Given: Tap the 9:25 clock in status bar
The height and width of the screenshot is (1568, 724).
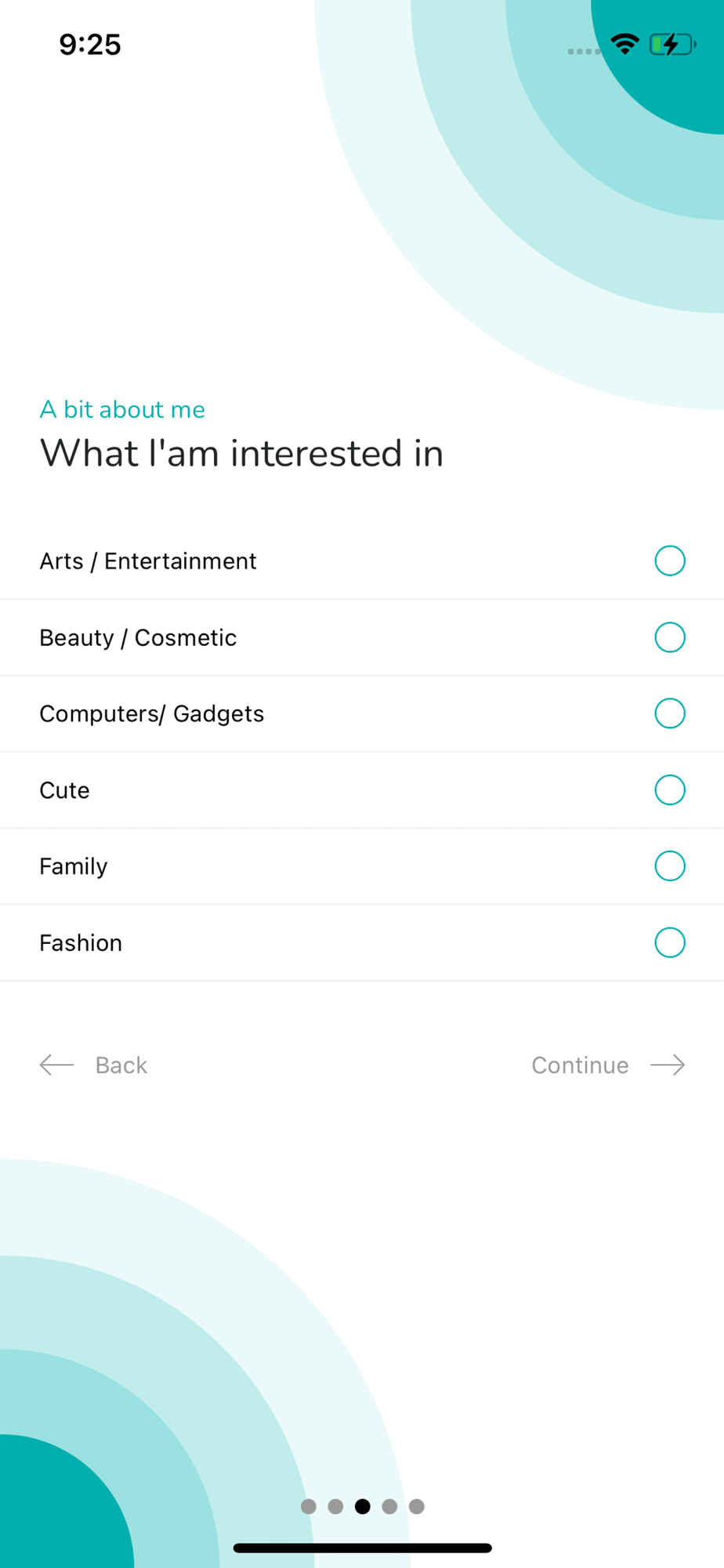Looking at the screenshot, I should [90, 45].
